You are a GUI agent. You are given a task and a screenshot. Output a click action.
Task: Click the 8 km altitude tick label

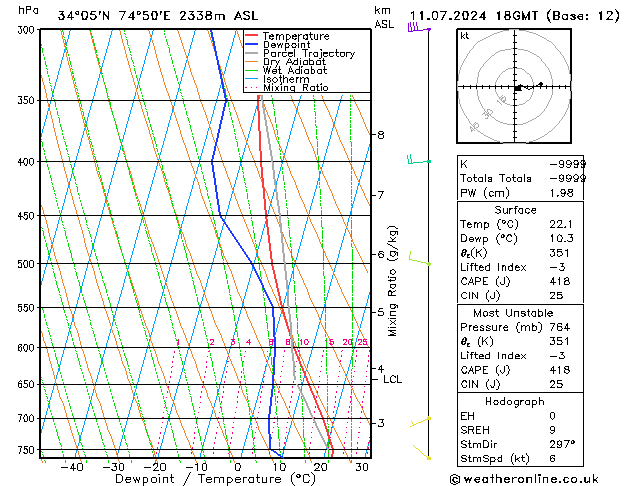tap(381, 135)
